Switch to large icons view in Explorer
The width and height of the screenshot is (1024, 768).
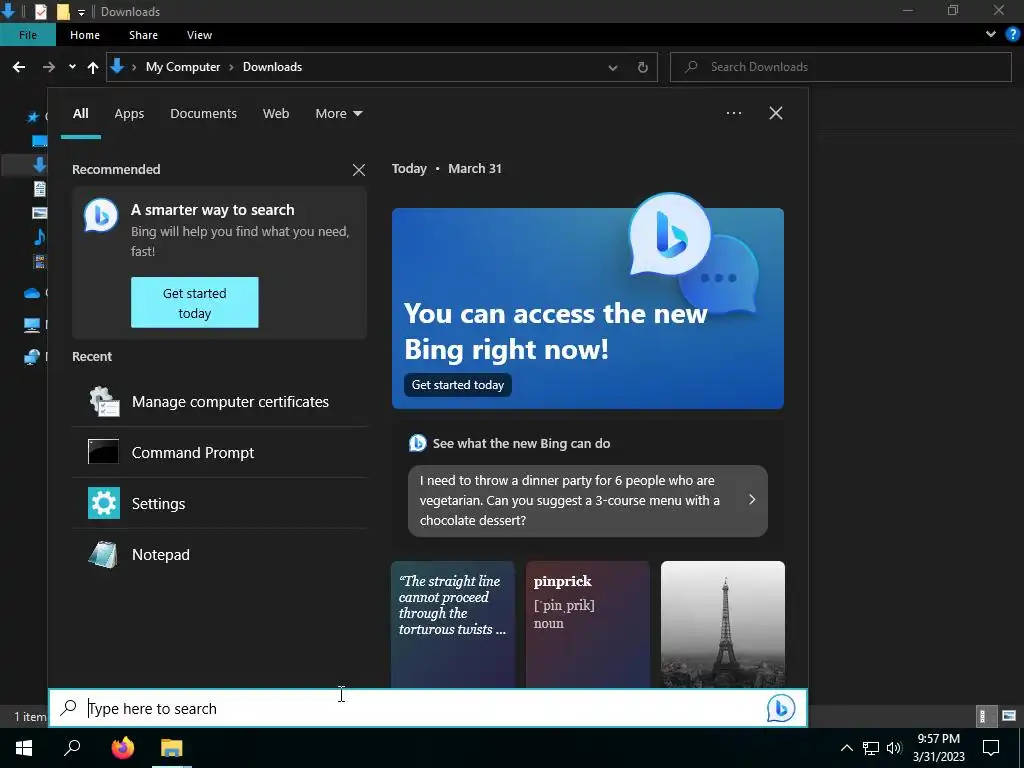[x=1008, y=716]
